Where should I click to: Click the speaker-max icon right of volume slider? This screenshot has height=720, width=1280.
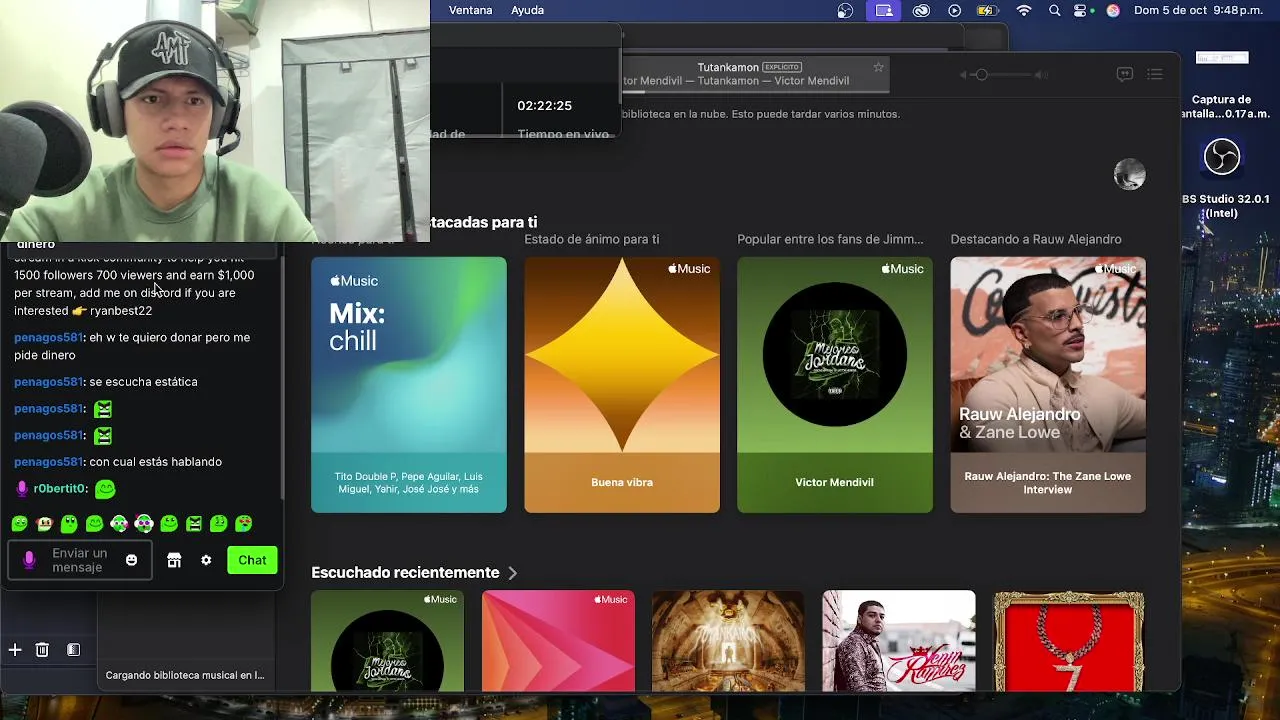click(1041, 75)
